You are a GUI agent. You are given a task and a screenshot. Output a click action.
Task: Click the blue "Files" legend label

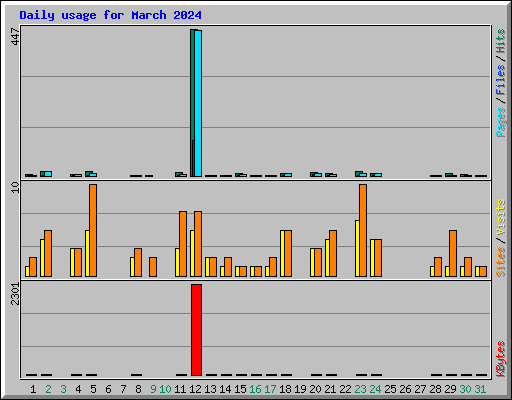[x=500, y=80]
